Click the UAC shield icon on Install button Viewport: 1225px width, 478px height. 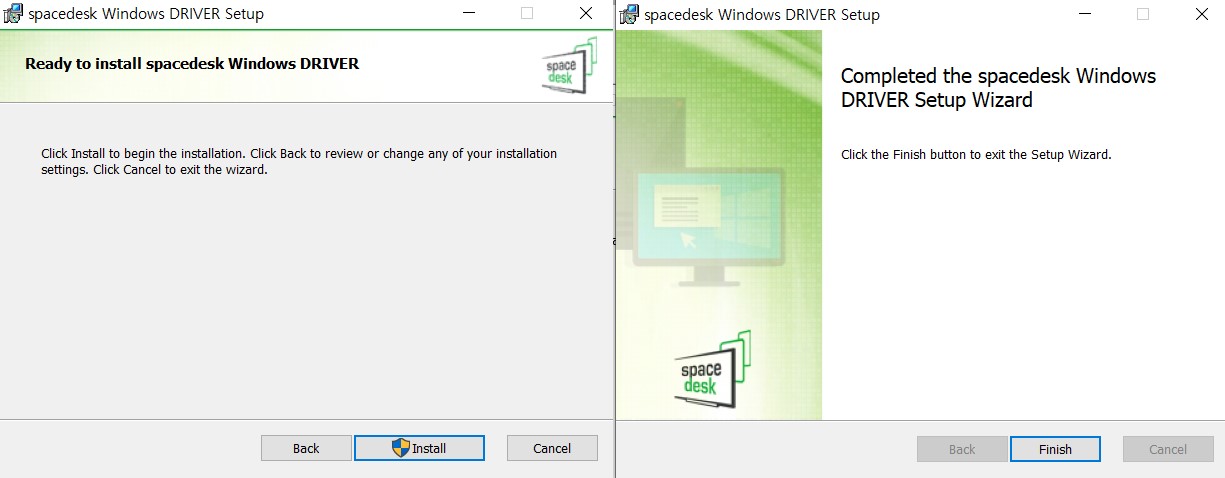401,448
